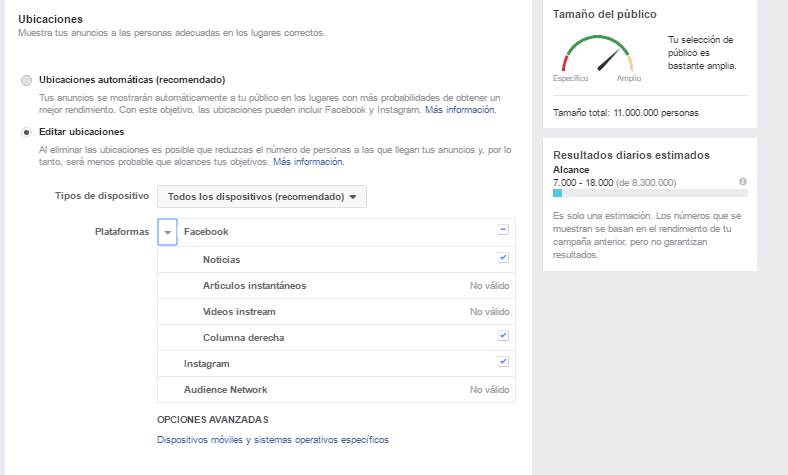The width and height of the screenshot is (788, 475).
Task: Open Dispositivos móviles y sistemas operativos específicos
Action: point(273,440)
